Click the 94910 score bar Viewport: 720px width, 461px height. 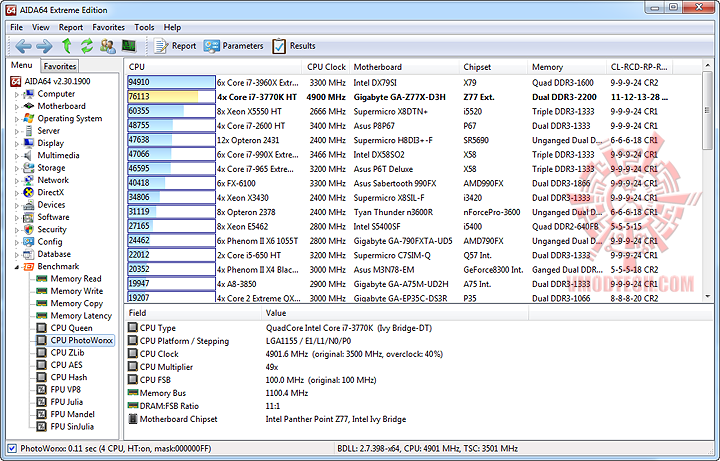tap(171, 82)
